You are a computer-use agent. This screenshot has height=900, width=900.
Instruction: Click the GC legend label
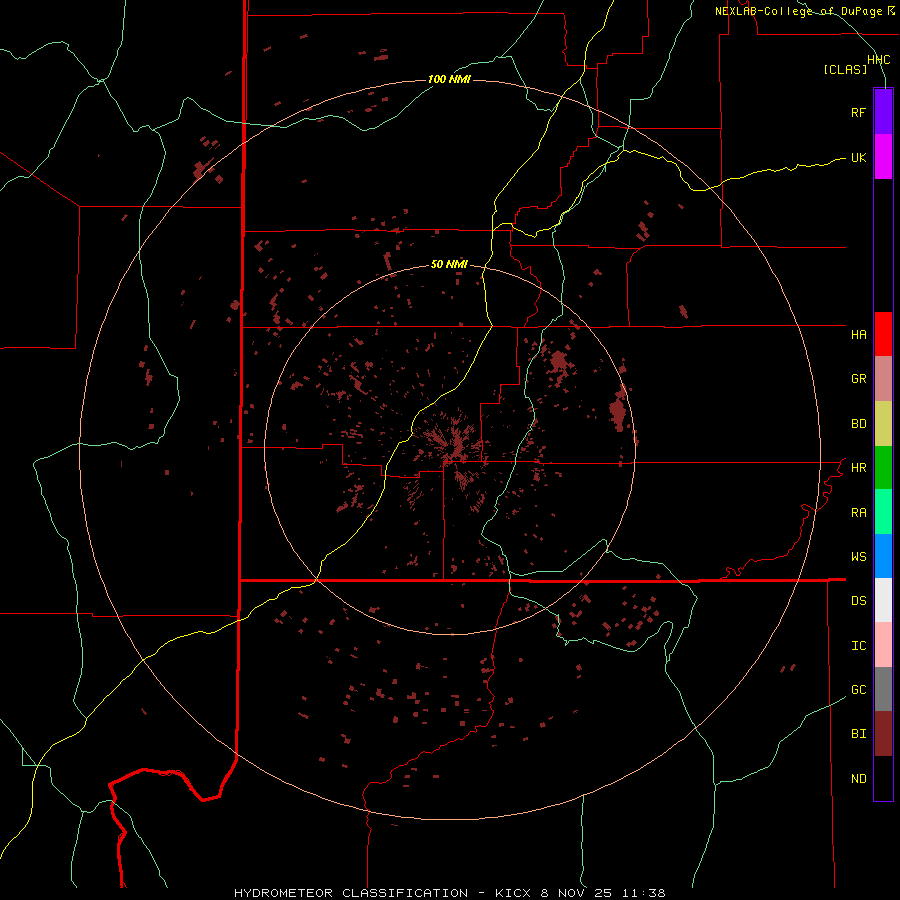(x=858, y=689)
